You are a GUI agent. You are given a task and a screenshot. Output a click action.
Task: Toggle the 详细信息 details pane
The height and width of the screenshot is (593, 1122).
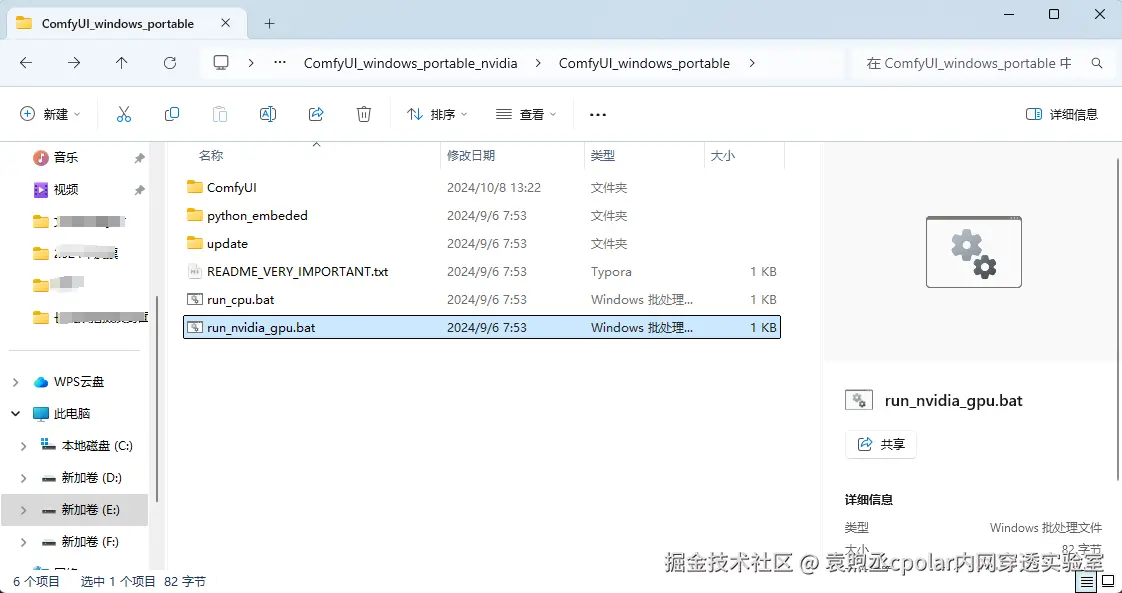[x=1063, y=113]
